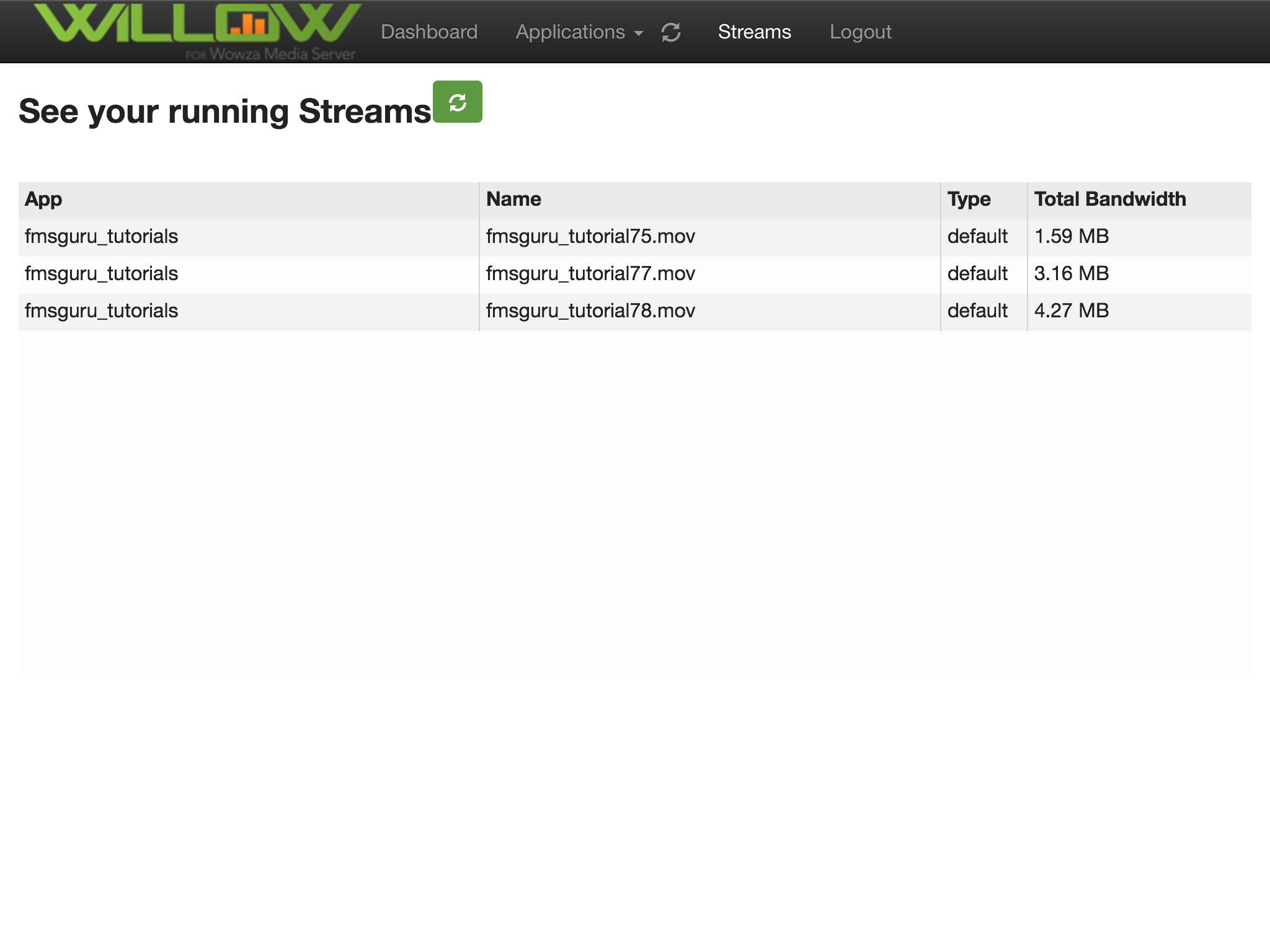Click the Type column header
The width and height of the screenshot is (1270, 952).
tap(969, 200)
